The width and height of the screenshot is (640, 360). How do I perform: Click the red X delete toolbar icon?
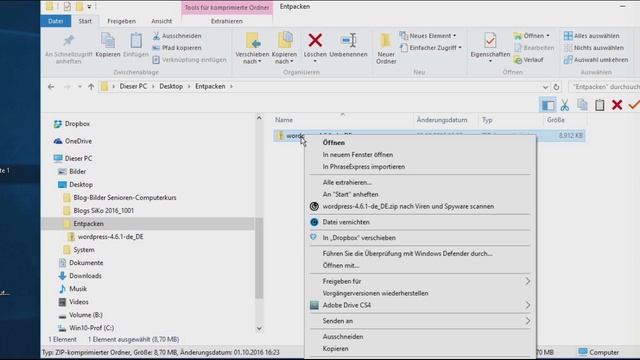pyautogui.click(x=617, y=105)
